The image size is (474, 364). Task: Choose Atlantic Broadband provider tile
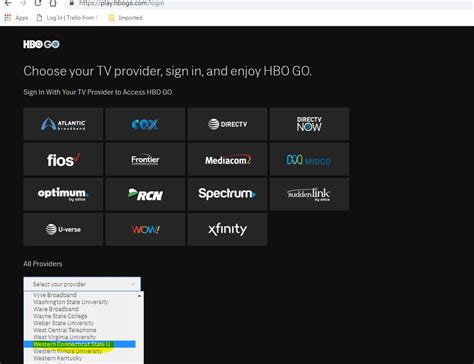(63, 124)
